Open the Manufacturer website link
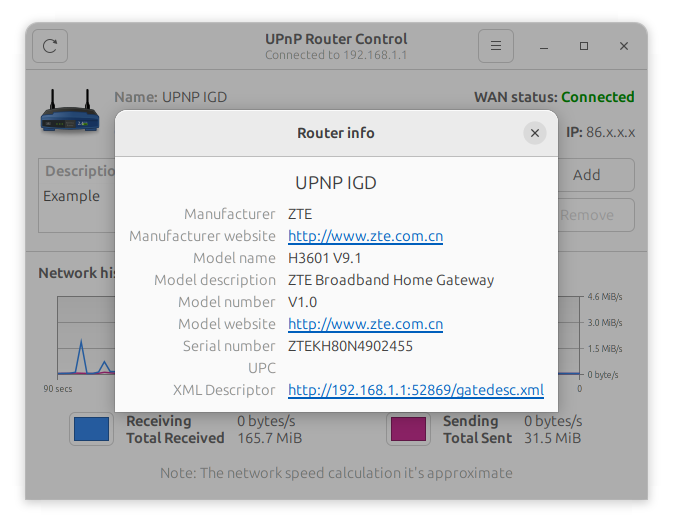 click(x=365, y=236)
